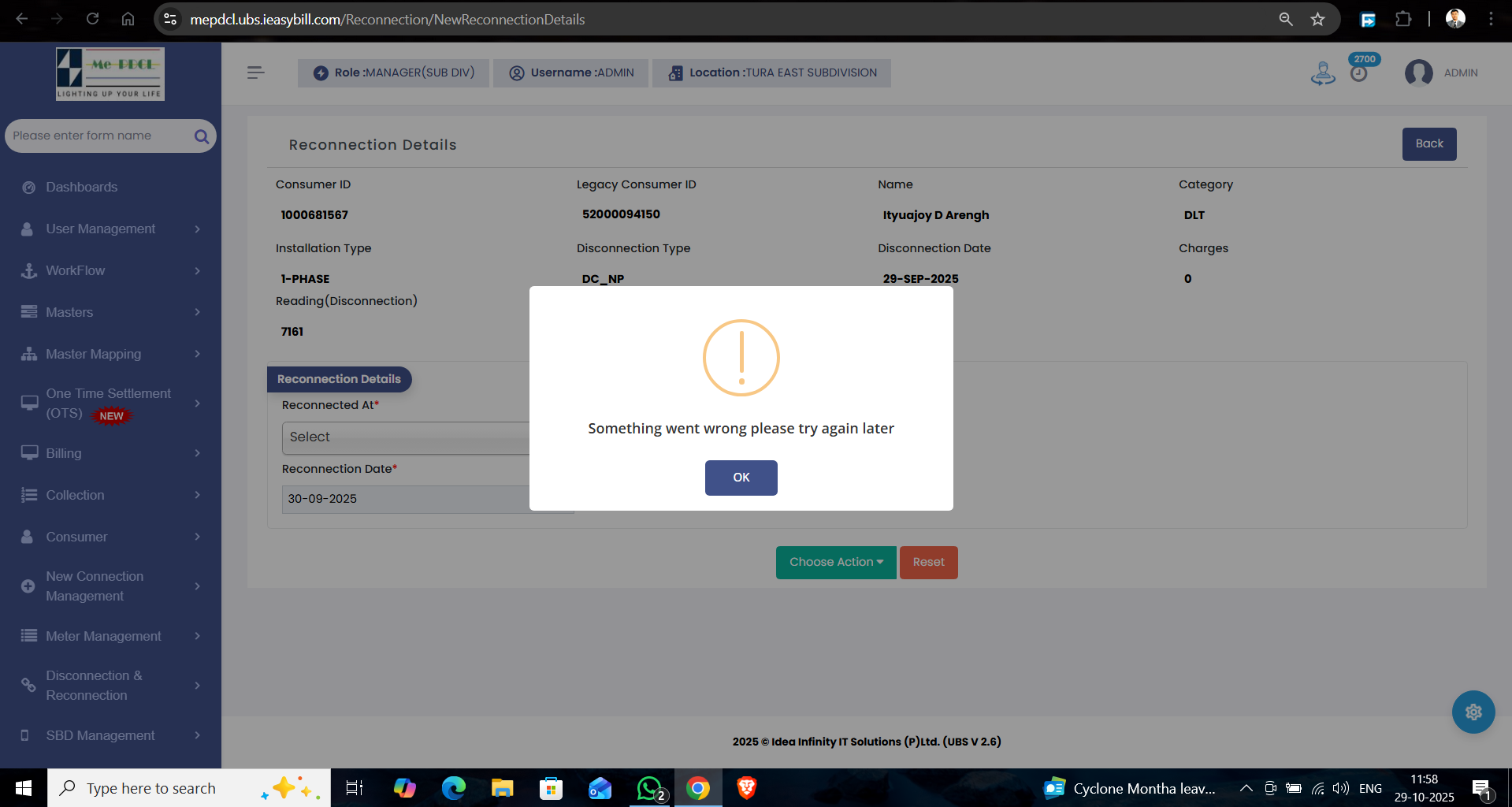The height and width of the screenshot is (807, 1512).
Task: Expand the Billing sidebar menu
Action: 110,453
